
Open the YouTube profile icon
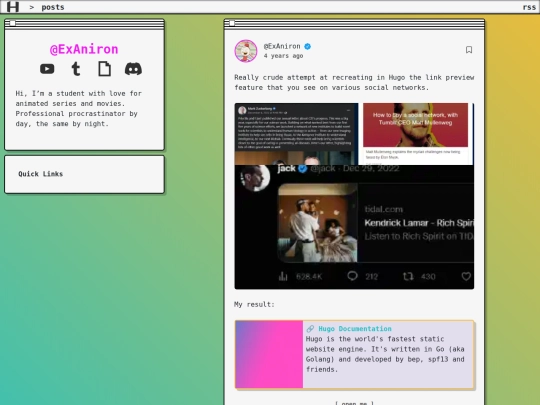(47, 69)
